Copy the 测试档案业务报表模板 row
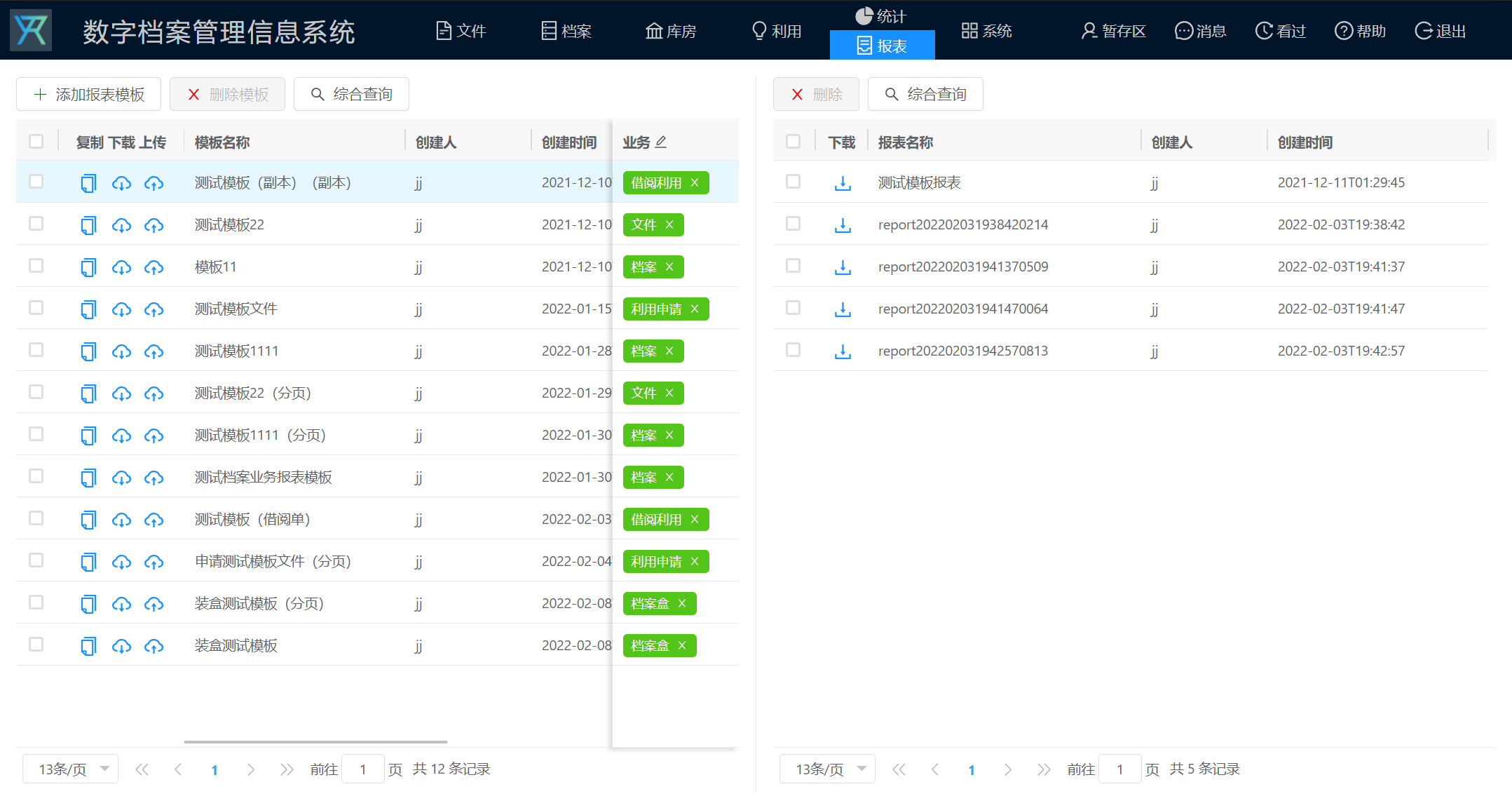This screenshot has width=1512, height=808. (x=88, y=478)
